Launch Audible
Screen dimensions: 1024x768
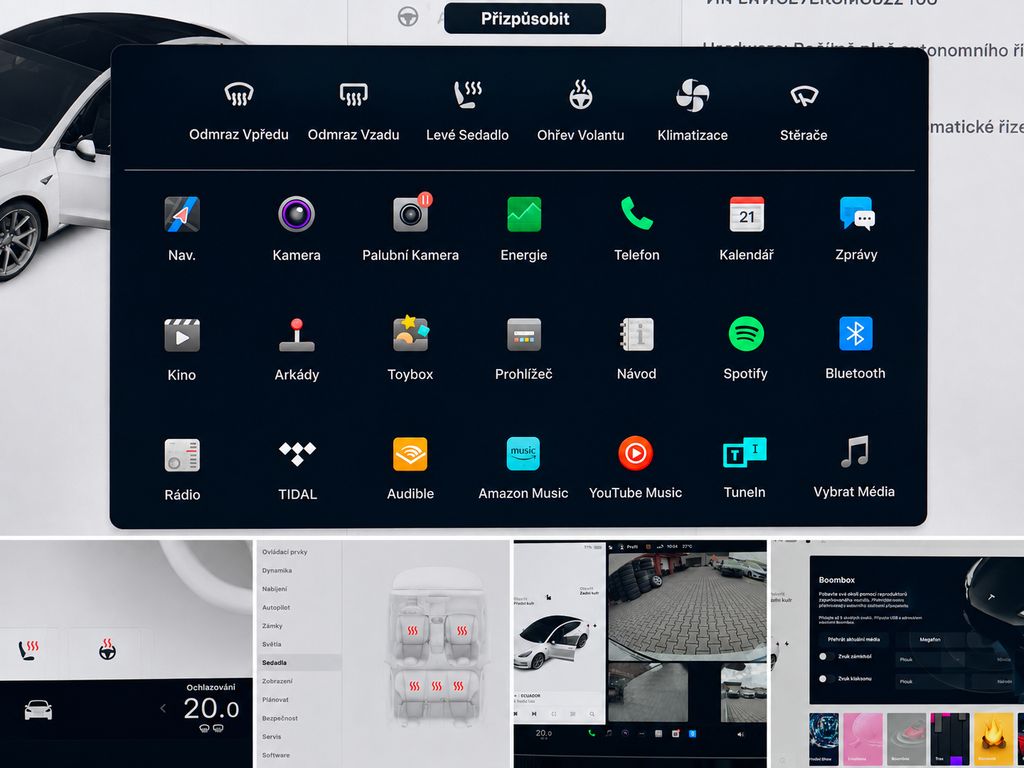pyautogui.click(x=410, y=469)
